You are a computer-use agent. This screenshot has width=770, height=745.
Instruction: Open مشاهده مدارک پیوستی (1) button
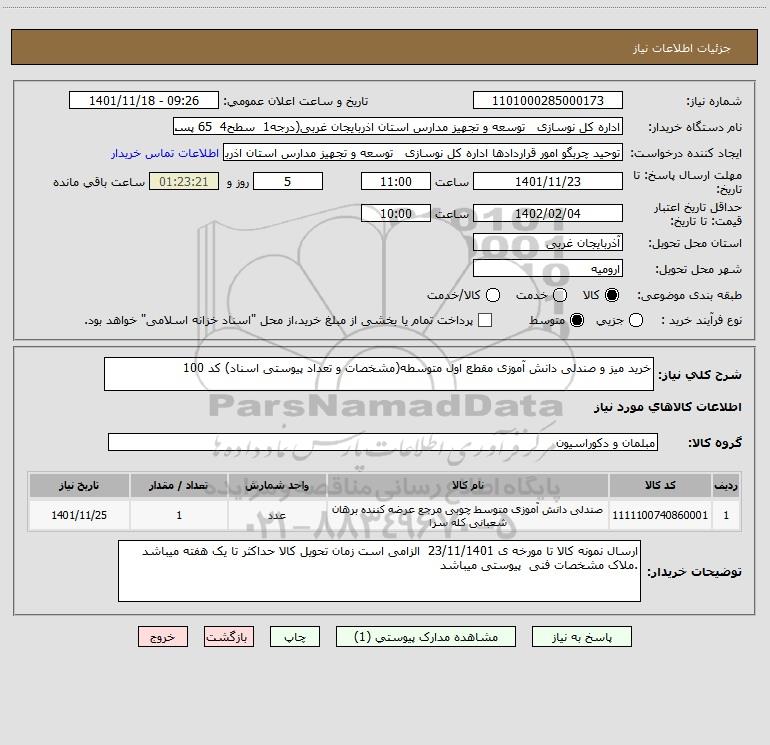426,637
